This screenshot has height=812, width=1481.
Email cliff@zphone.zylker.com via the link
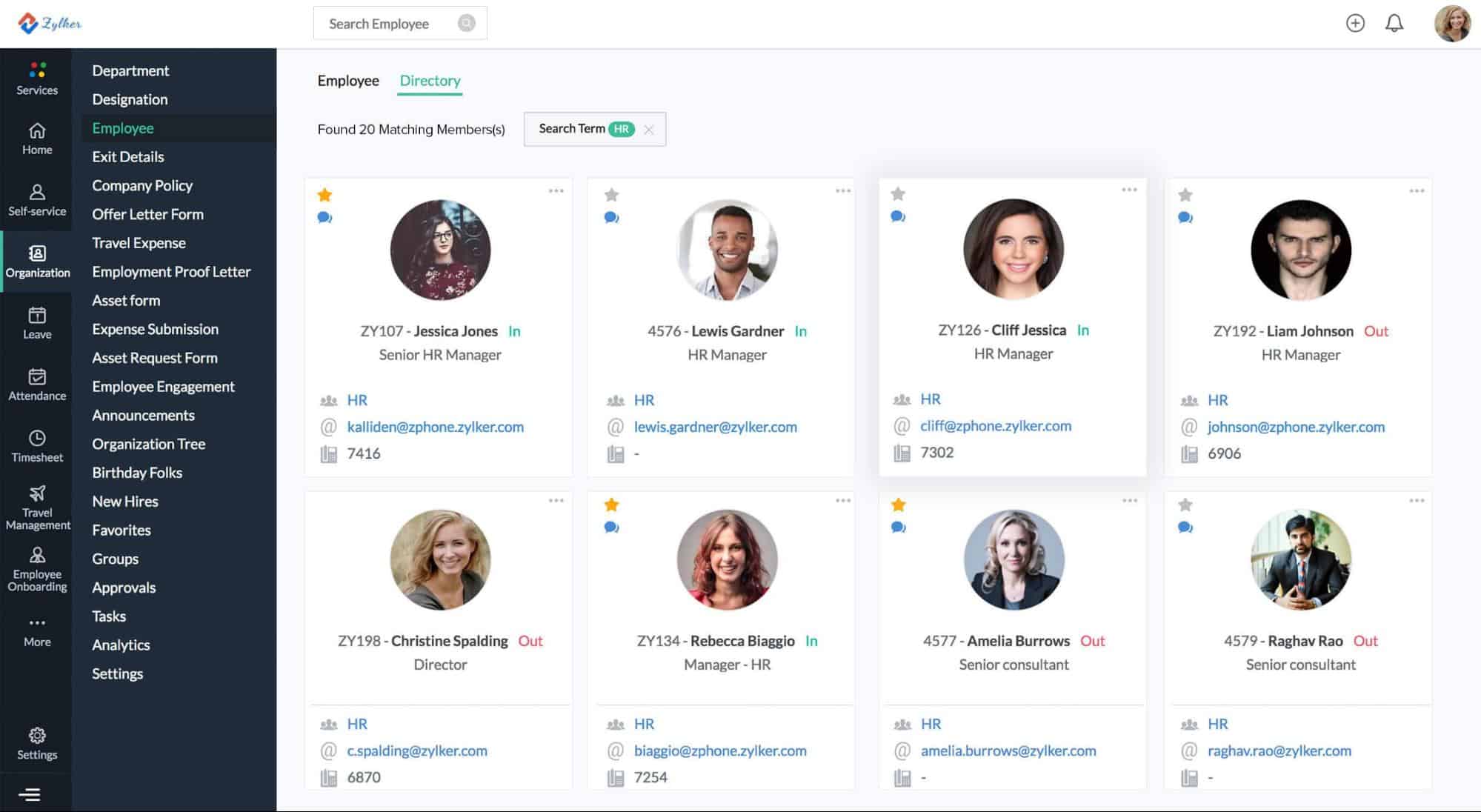pos(996,426)
